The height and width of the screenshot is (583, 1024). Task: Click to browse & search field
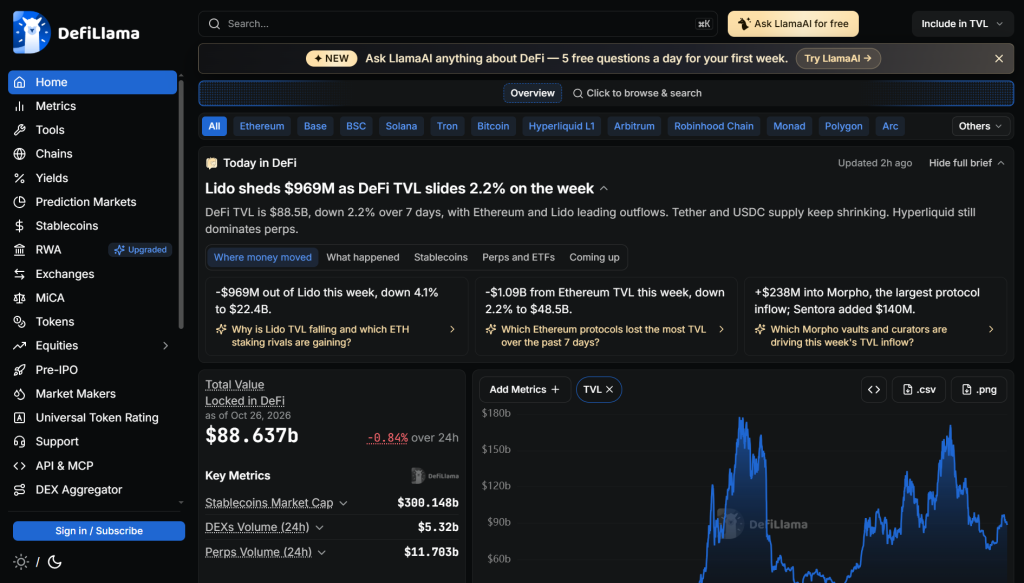coord(637,93)
